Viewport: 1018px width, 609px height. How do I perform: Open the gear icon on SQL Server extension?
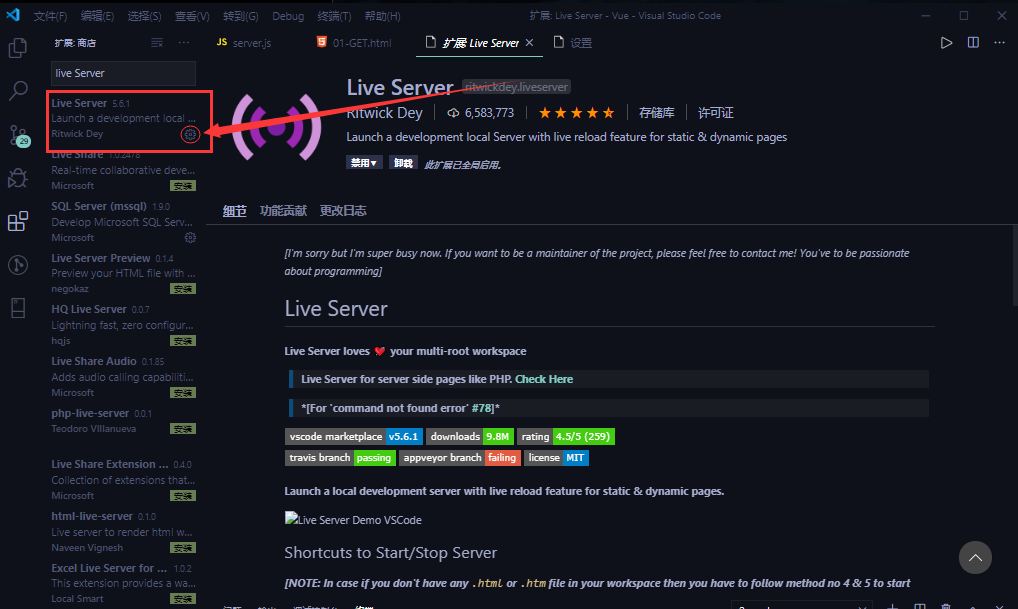tap(189, 237)
